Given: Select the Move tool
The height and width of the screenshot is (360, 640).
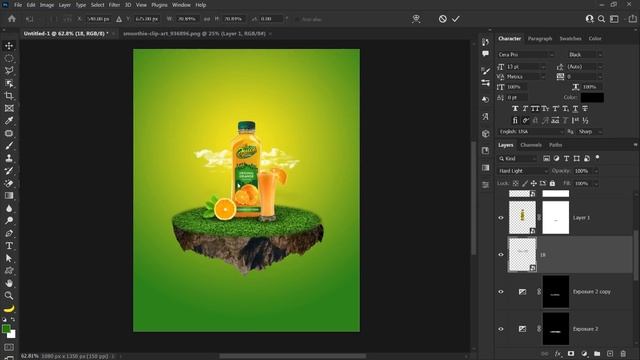Looking at the screenshot, I should (9, 46).
